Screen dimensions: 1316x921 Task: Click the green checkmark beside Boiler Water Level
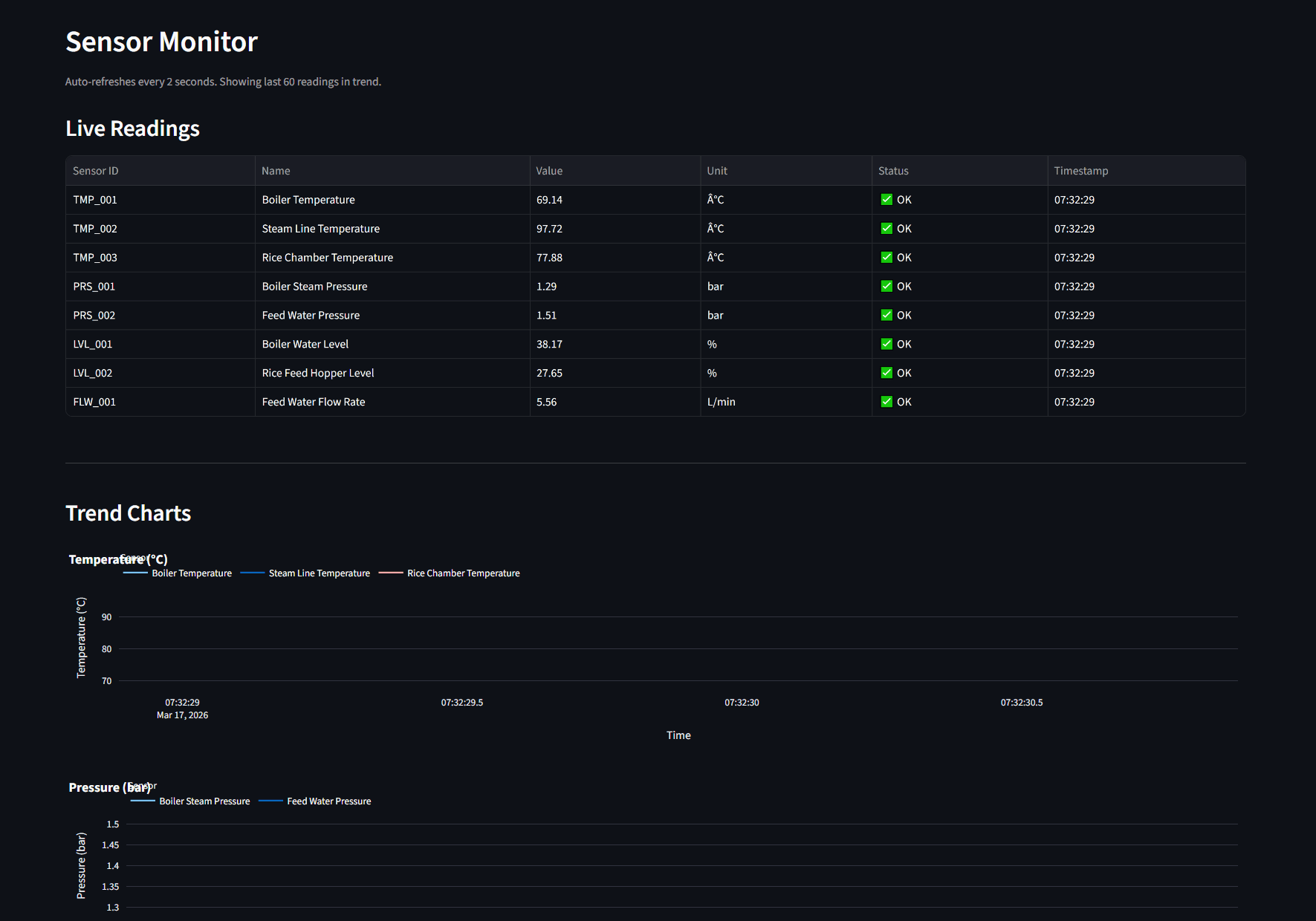886,344
